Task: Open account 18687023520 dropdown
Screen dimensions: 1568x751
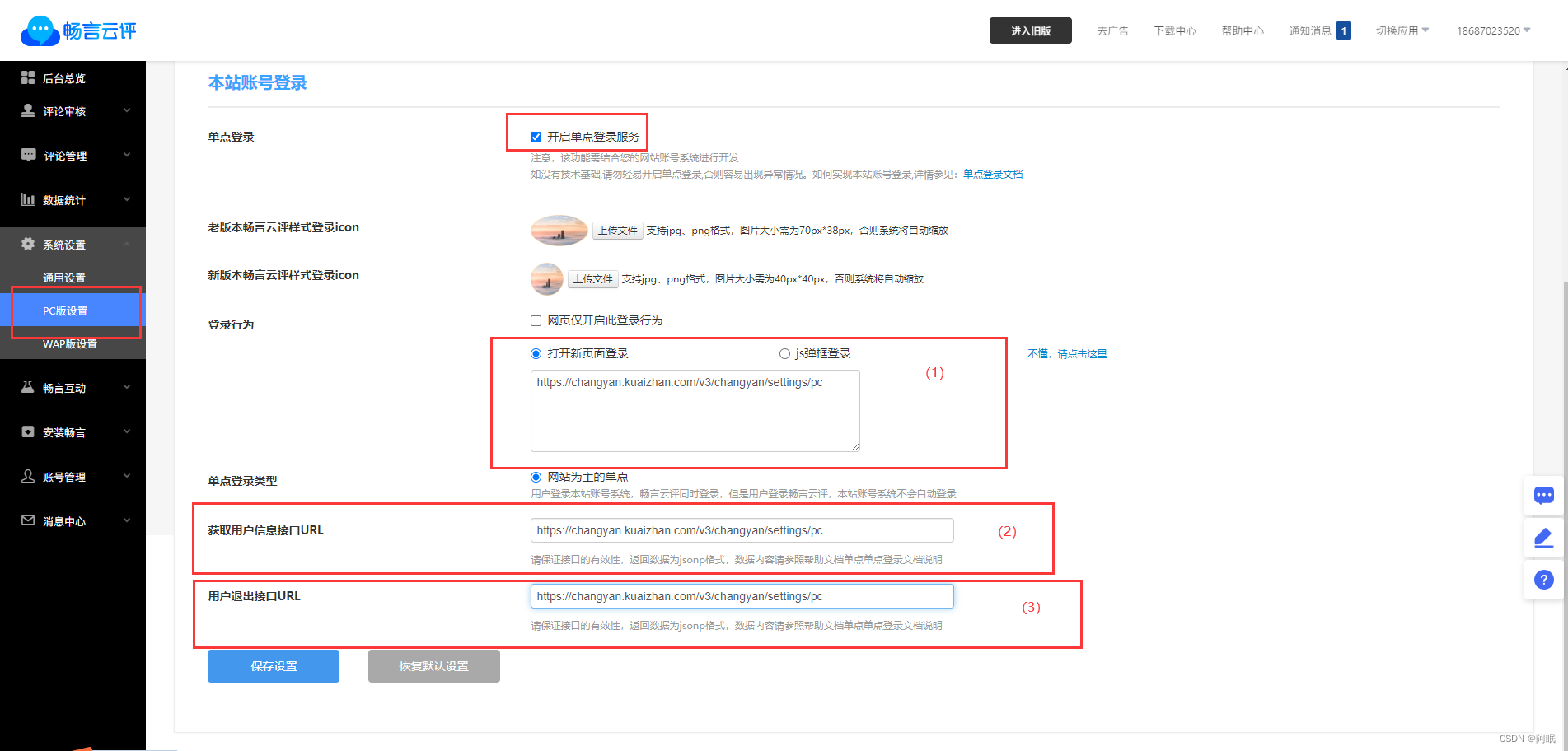Action: coord(1494,30)
